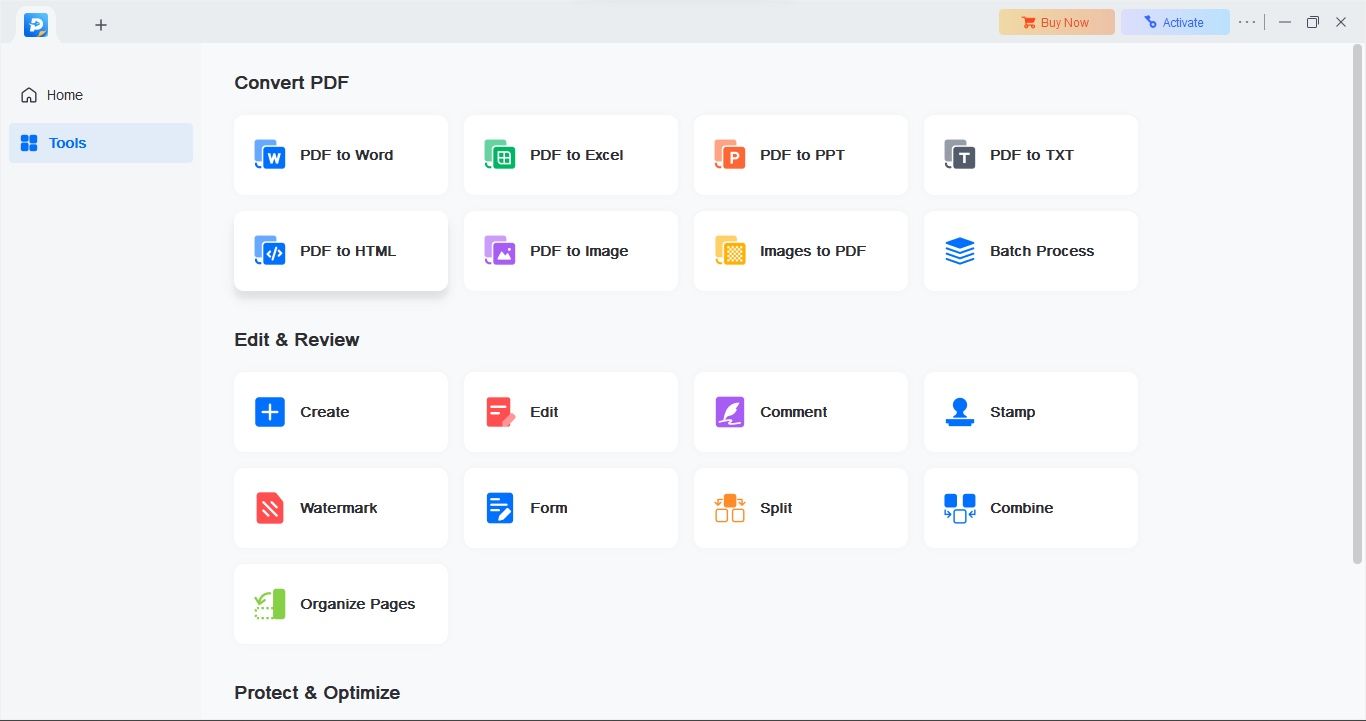
Task: Select the PDF to HTML tool
Action: point(340,251)
